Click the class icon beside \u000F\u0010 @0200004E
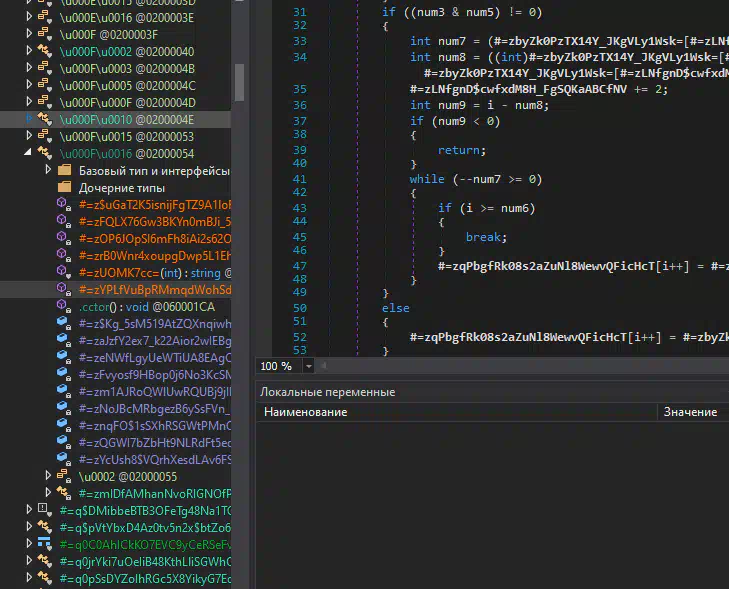Viewport: 729px width, 589px height. pos(44,119)
